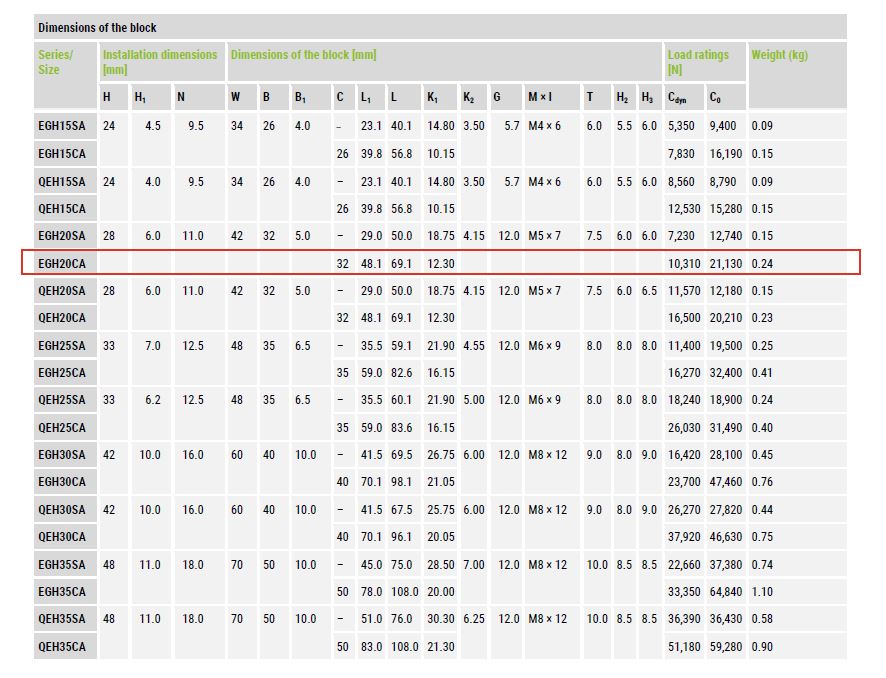886x678 pixels.
Task: Select the Load ratings [N] header
Action: 698,62
